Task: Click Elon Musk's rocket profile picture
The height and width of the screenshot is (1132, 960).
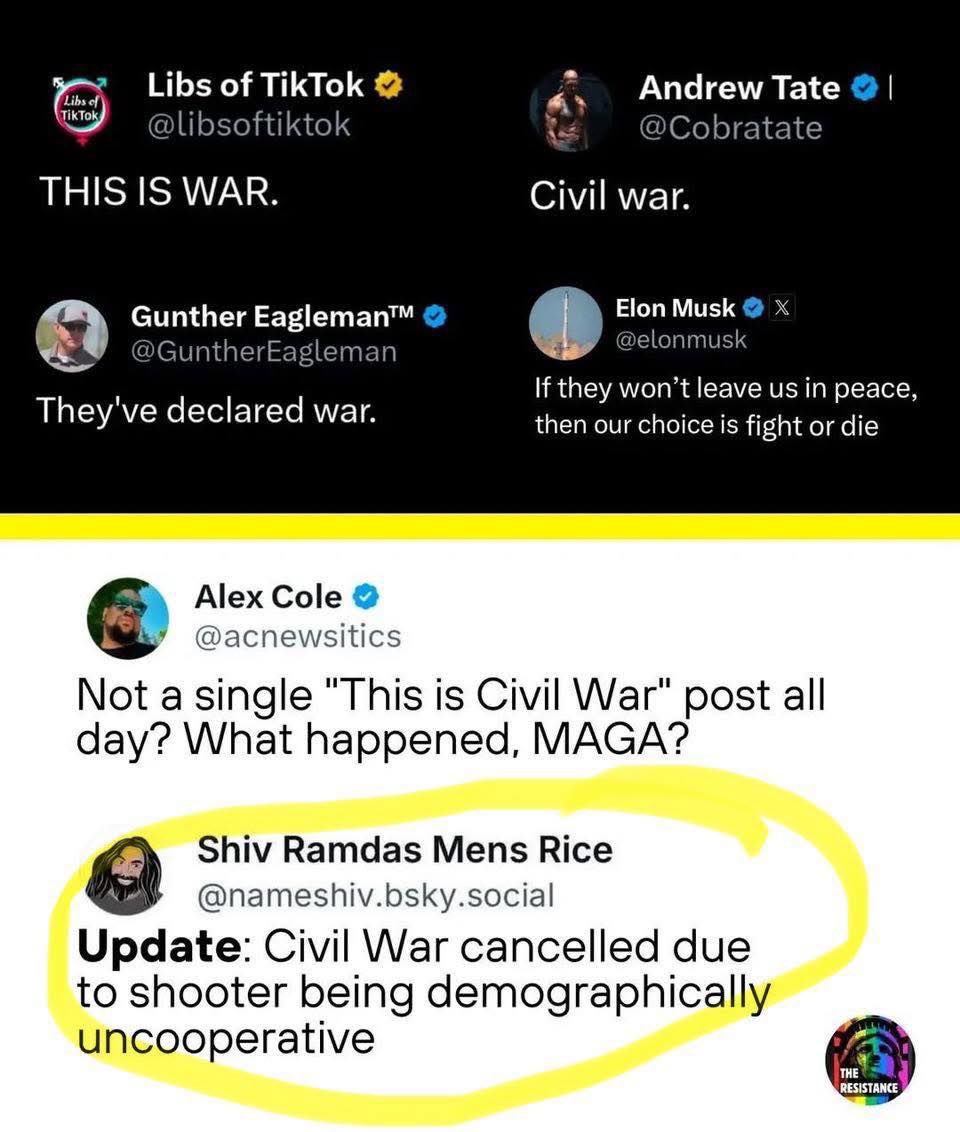Action: click(x=565, y=323)
